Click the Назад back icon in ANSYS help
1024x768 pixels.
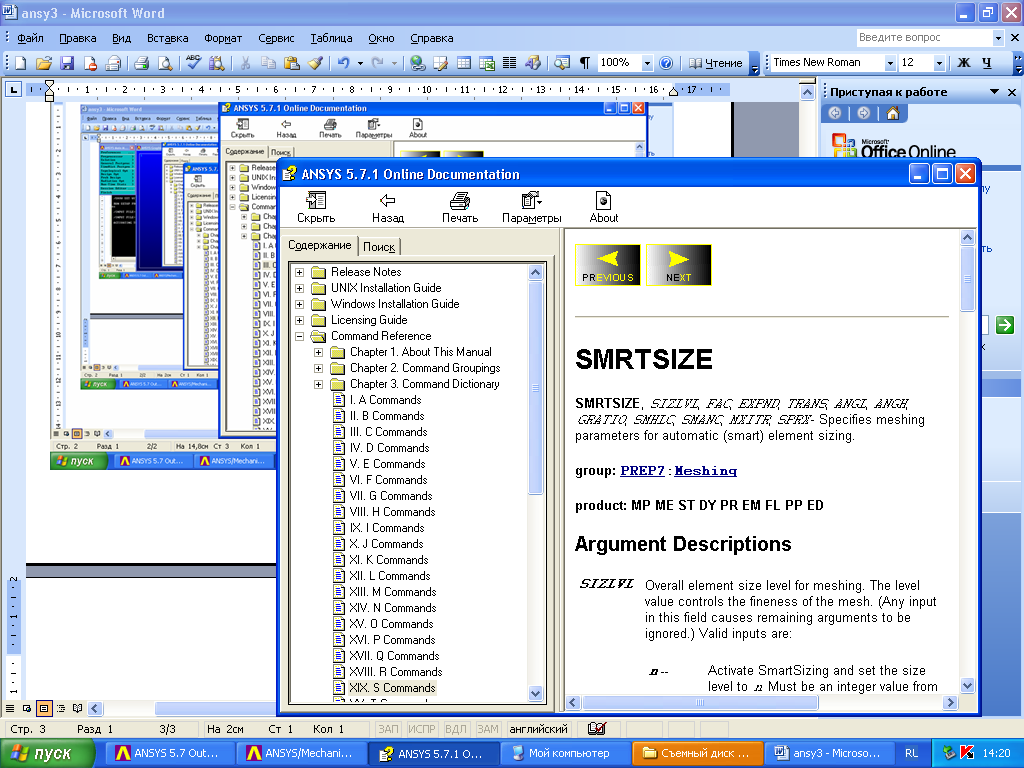pos(388,206)
